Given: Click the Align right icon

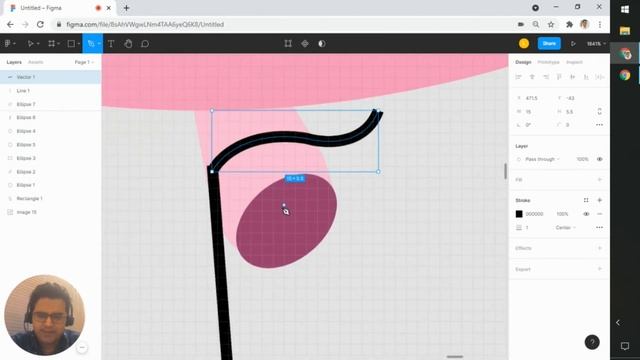Looking at the screenshot, I should point(546,77).
